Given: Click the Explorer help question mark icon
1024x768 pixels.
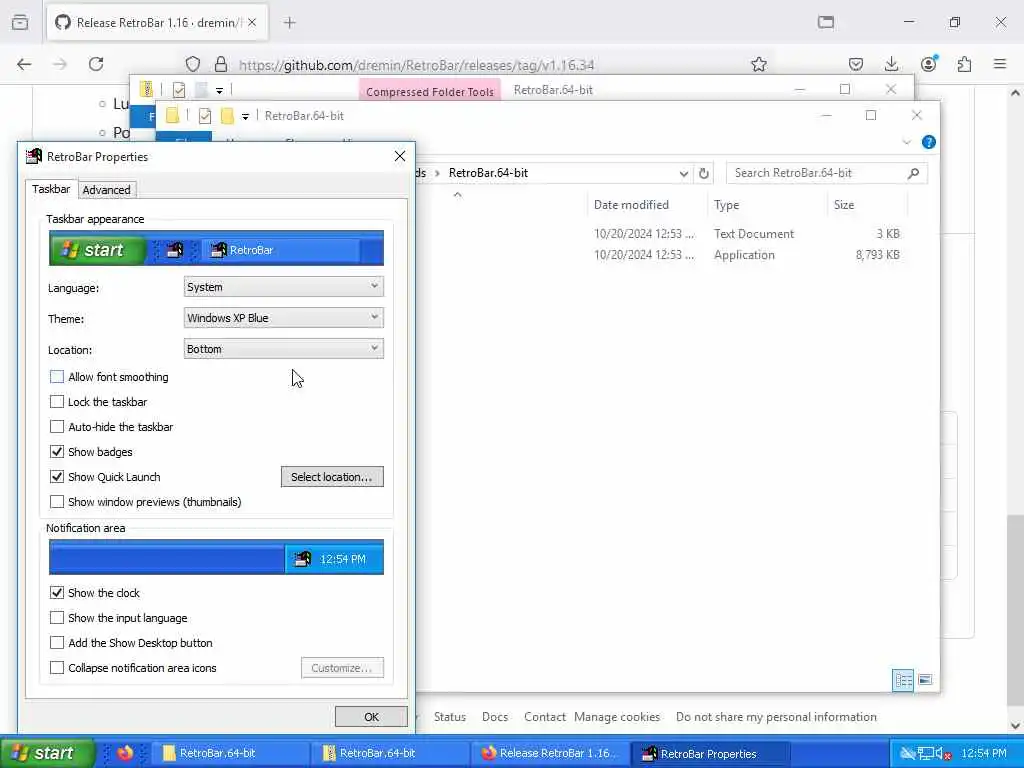Looking at the screenshot, I should point(928,142).
